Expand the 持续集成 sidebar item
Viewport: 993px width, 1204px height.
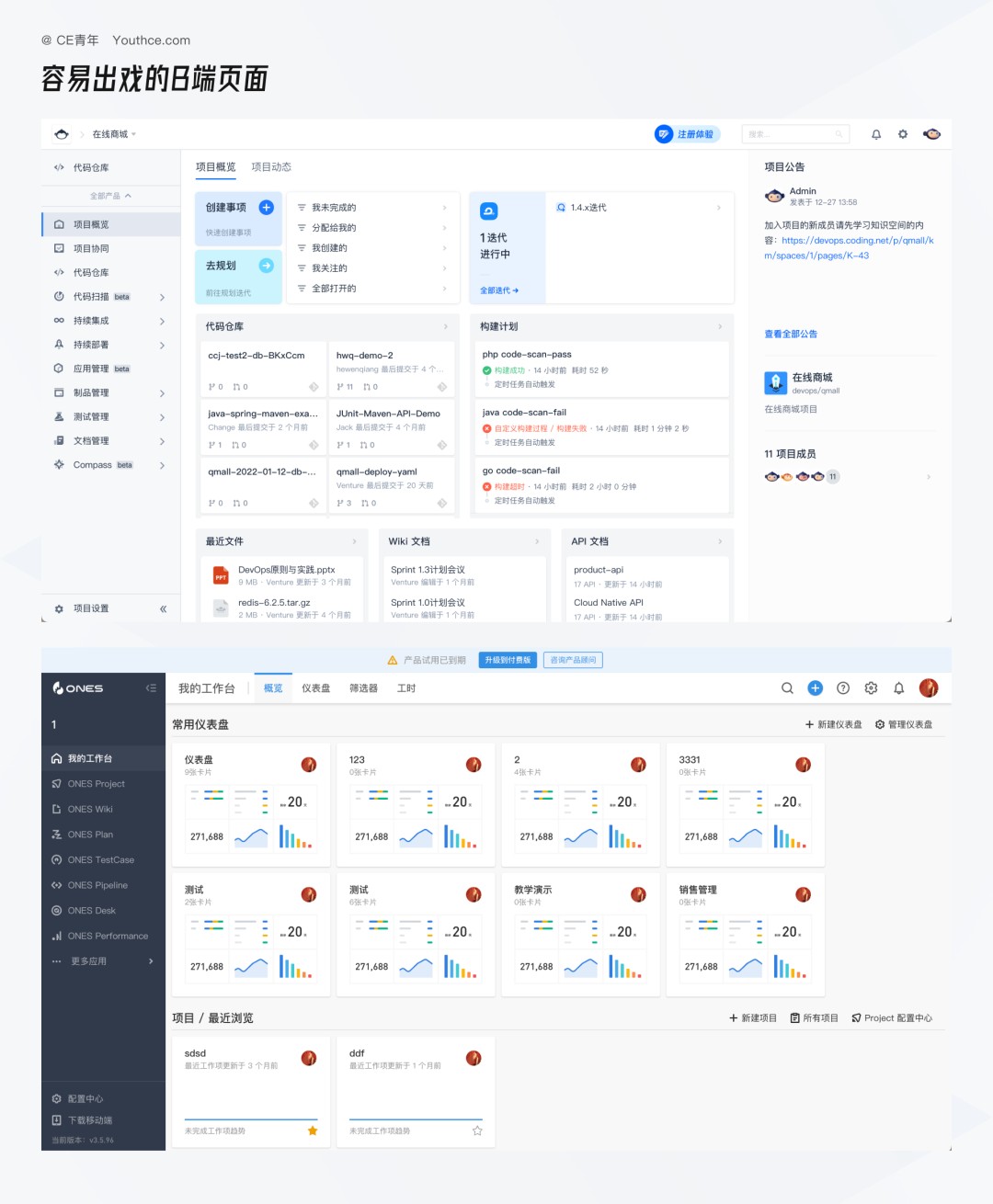(x=162, y=321)
